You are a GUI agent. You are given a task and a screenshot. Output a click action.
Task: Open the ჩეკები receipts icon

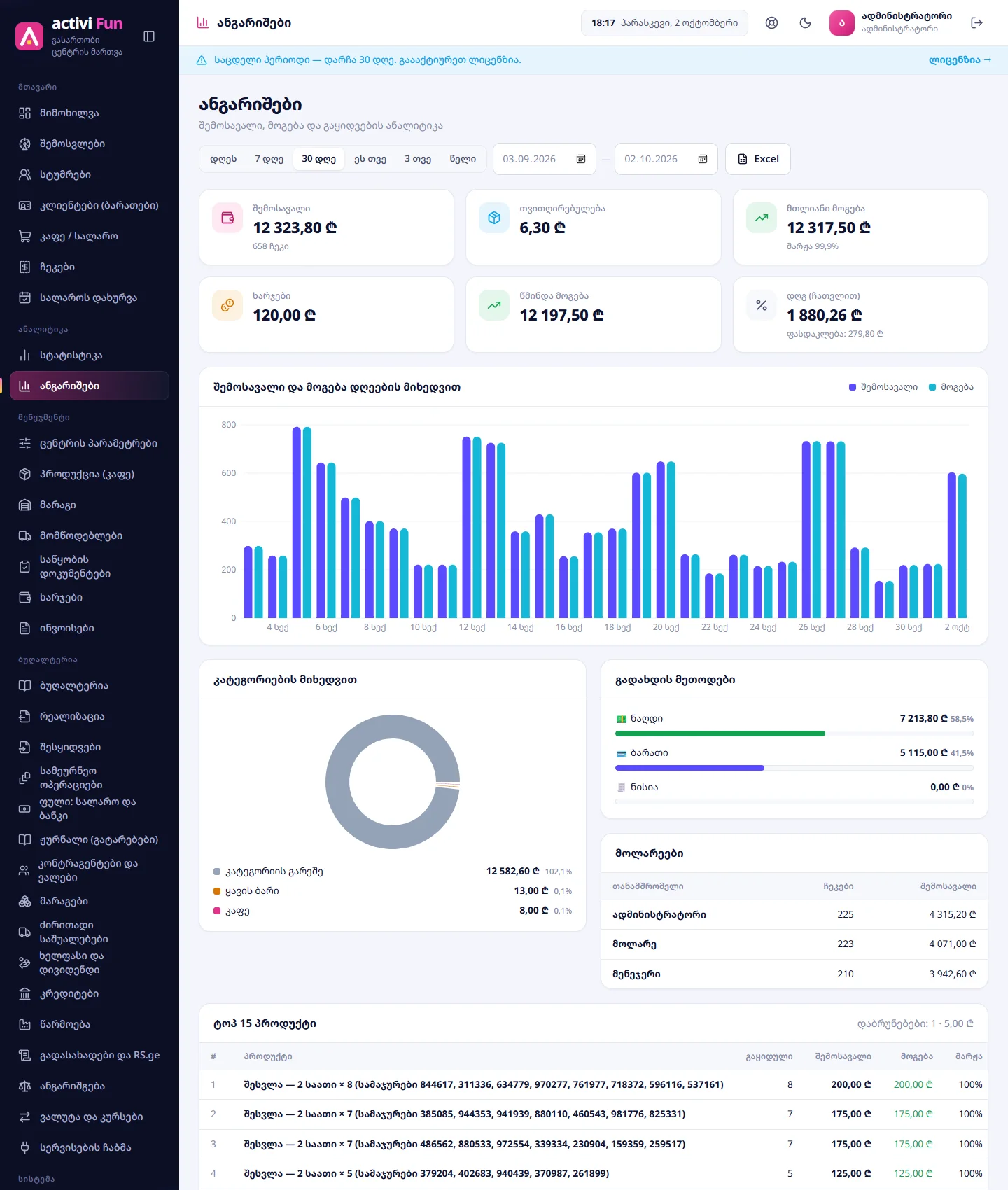pos(24,267)
